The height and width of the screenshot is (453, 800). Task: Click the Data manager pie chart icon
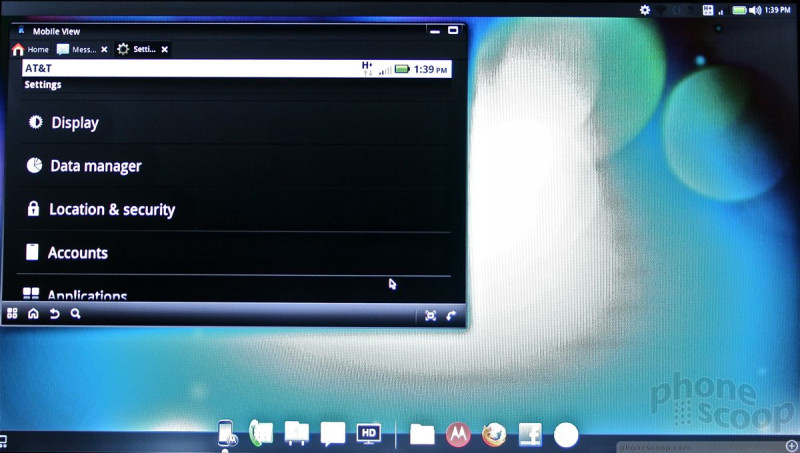coord(34,165)
